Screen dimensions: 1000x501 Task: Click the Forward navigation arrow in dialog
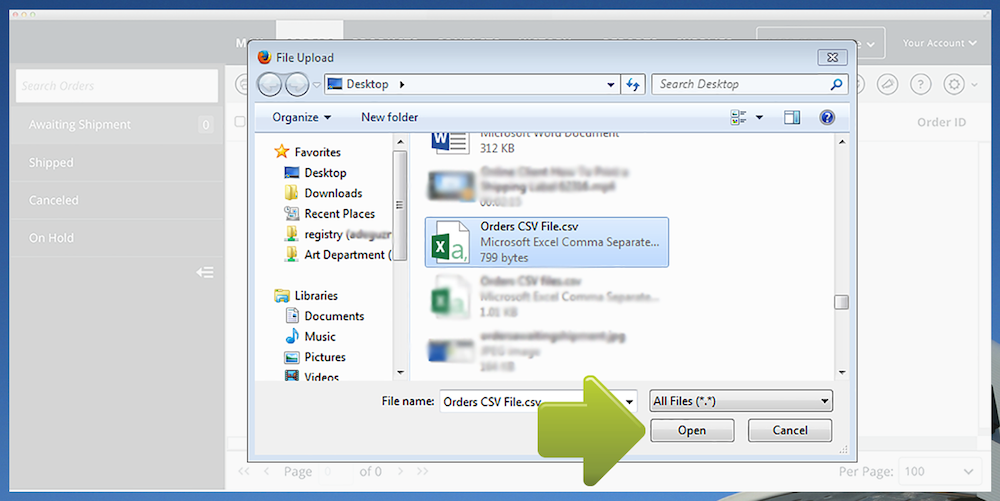pos(297,84)
